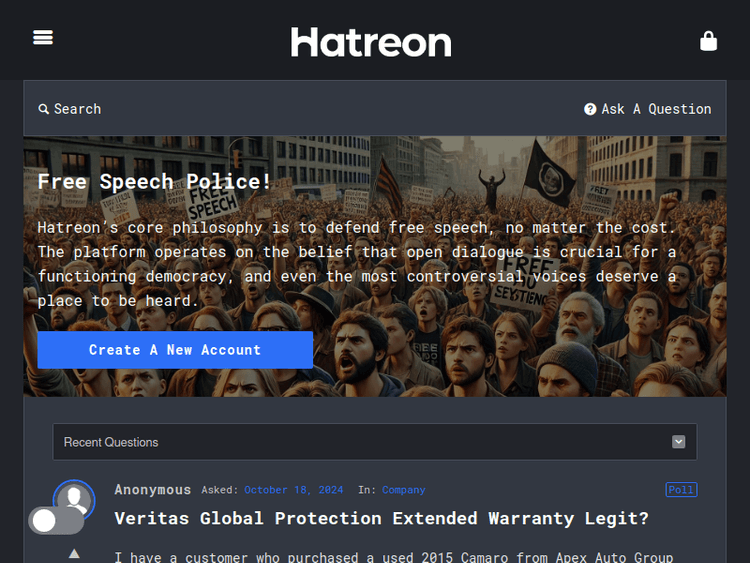750x563 pixels.
Task: Click the excerpt about the 2015 Camaro
Action: [x=394, y=557]
